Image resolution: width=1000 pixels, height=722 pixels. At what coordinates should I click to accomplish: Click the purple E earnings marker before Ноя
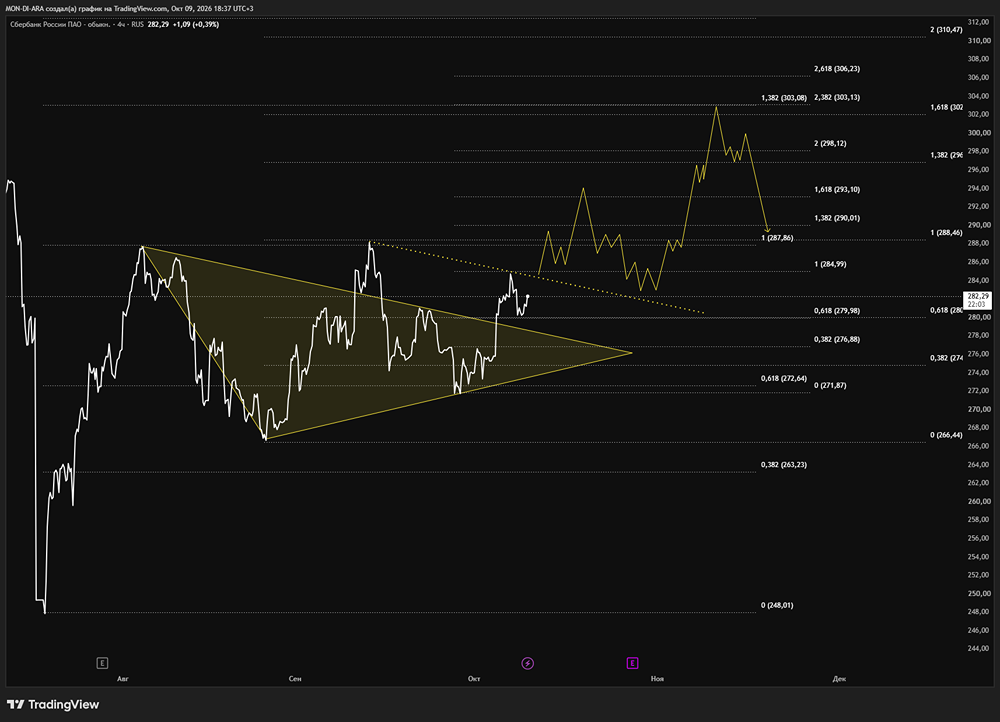click(632, 663)
